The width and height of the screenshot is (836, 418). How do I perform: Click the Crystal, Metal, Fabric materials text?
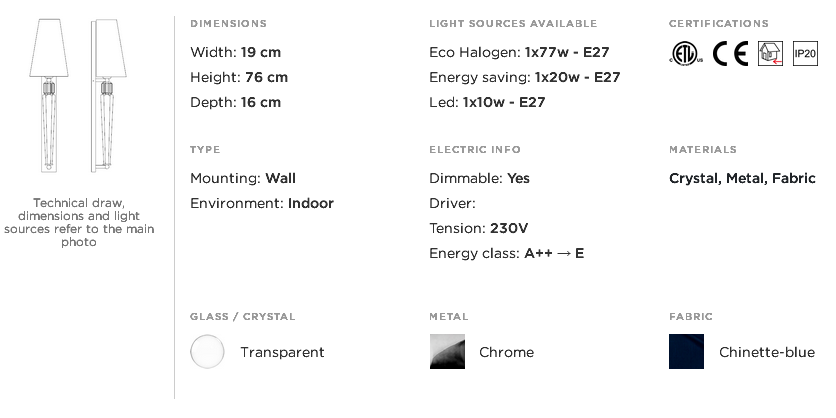[742, 179]
